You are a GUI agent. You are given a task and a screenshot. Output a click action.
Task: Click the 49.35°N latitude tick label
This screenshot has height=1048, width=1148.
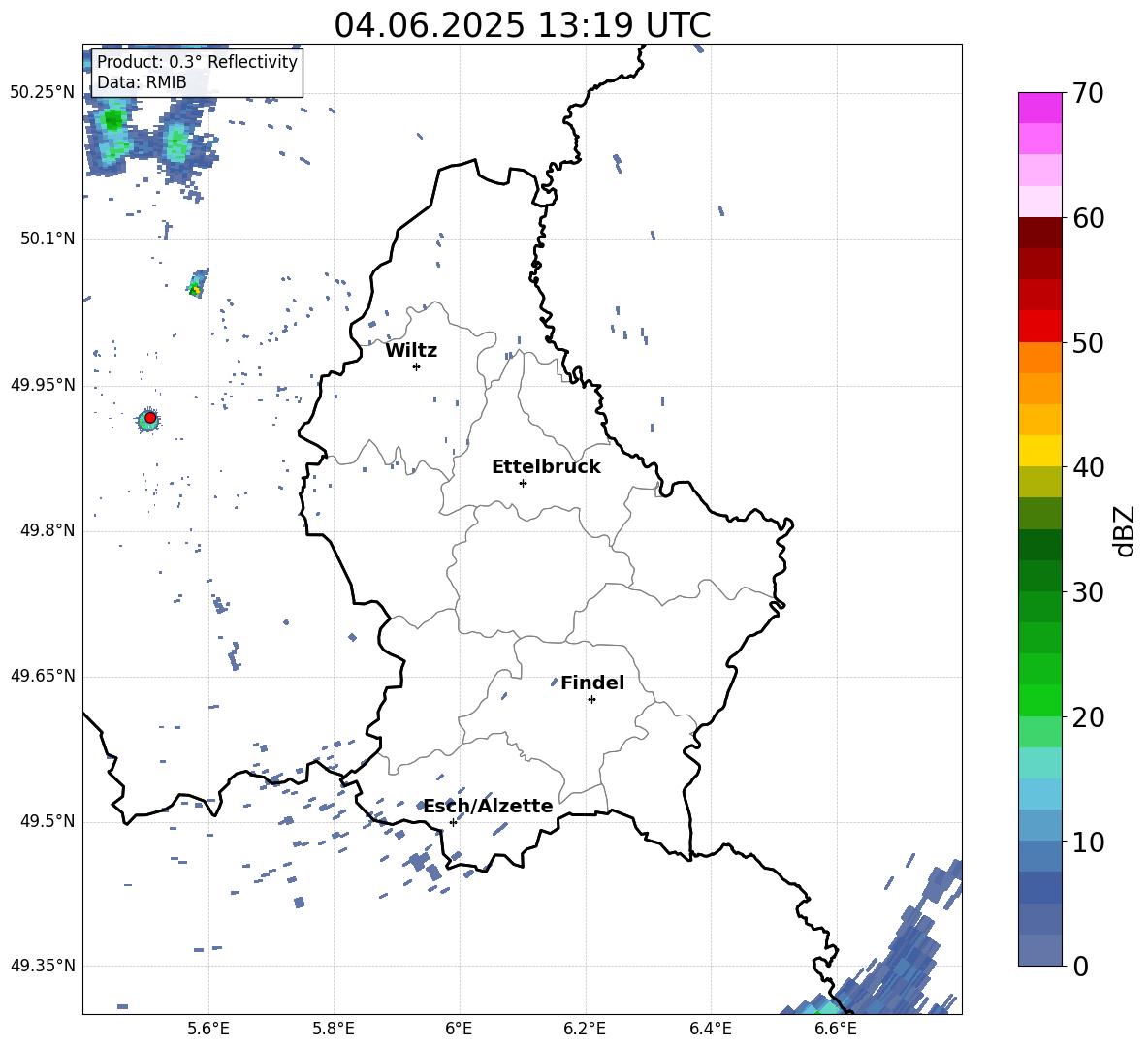[x=43, y=966]
